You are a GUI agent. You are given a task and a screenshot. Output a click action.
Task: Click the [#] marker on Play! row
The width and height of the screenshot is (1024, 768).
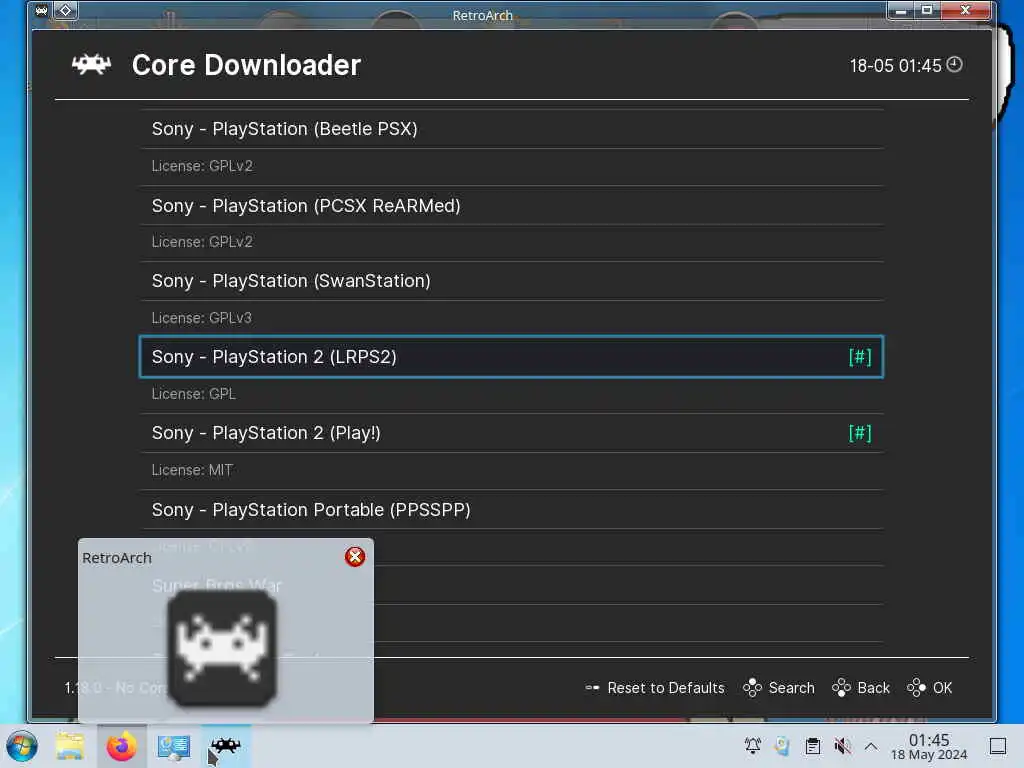(x=859, y=433)
